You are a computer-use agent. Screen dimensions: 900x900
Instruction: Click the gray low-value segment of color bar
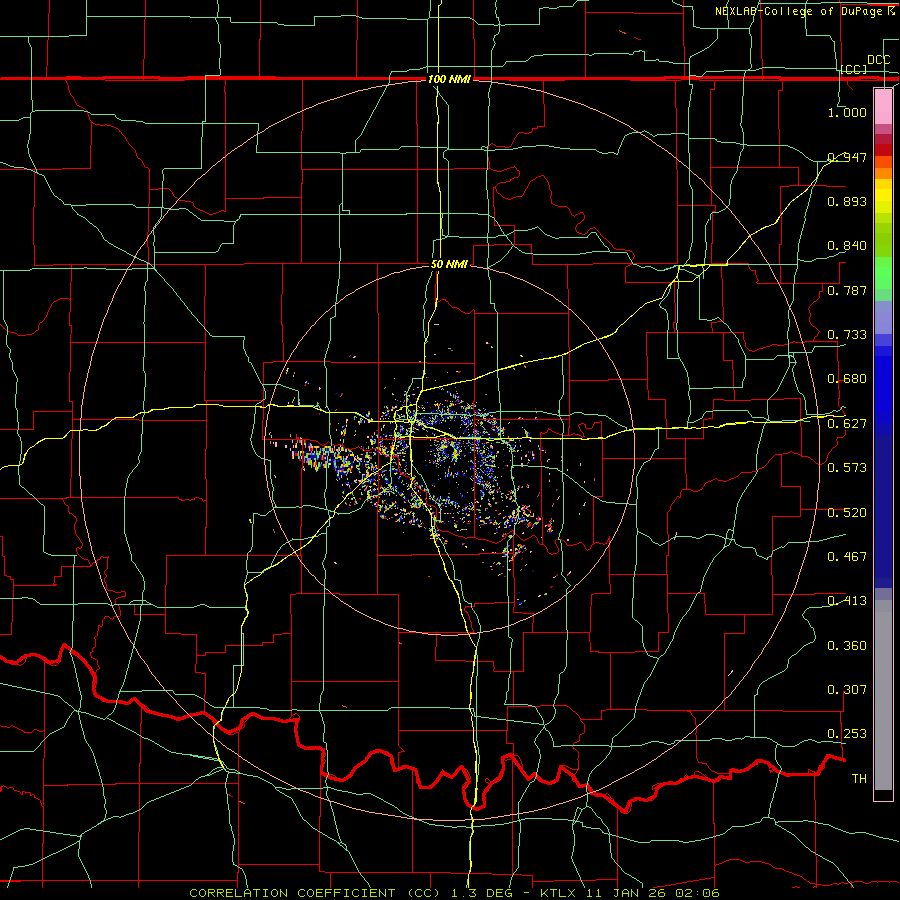[x=883, y=695]
